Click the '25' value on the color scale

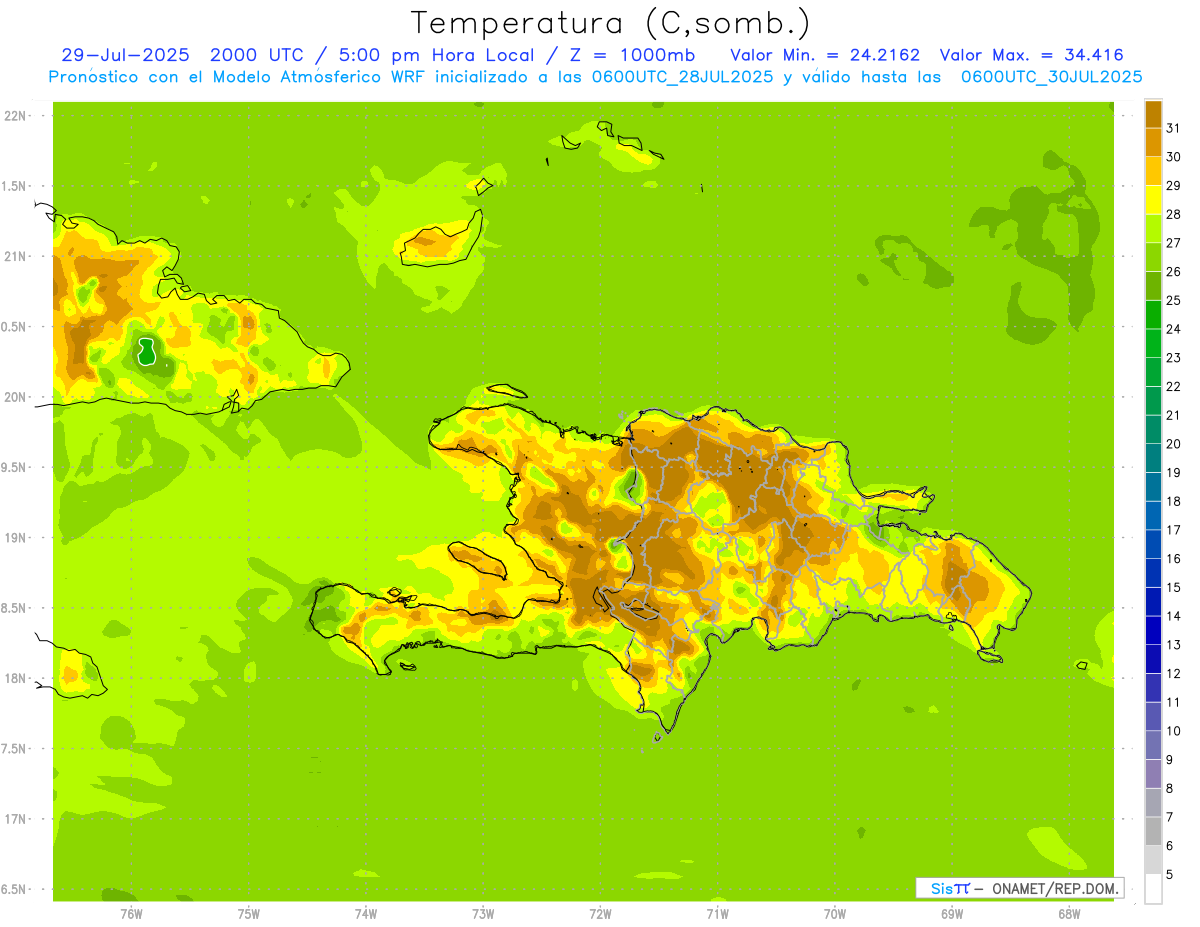click(x=1174, y=299)
